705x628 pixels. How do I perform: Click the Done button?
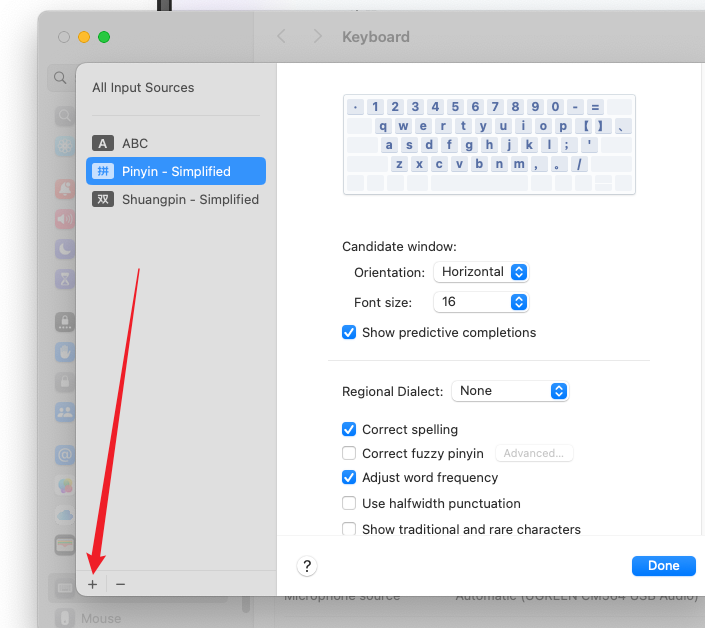coord(663,566)
